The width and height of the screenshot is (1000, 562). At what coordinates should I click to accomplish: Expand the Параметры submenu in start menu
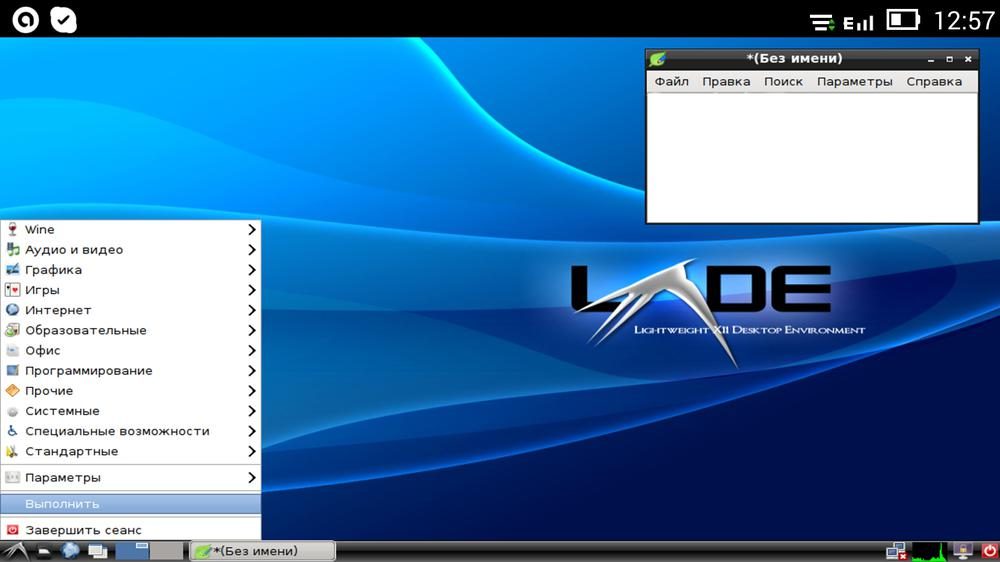pyautogui.click(x=130, y=478)
